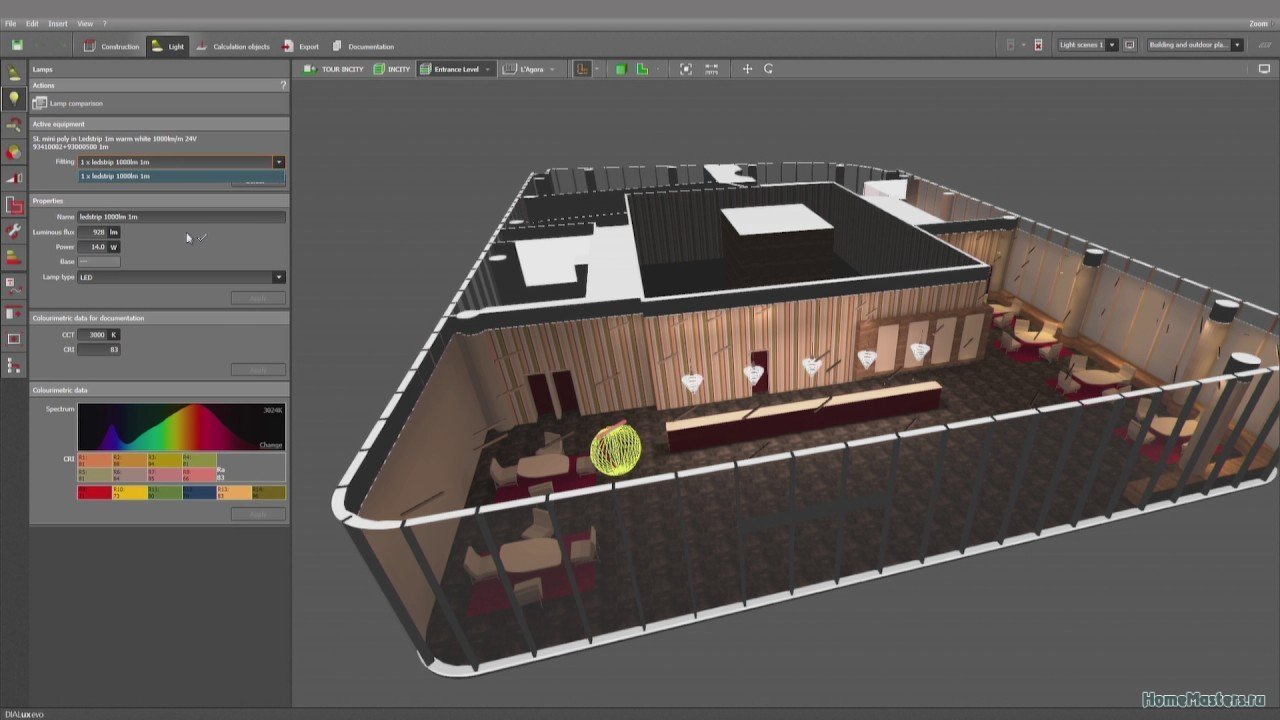Viewport: 1280px width, 720px height.
Task: Open the Insert menu
Action: pyautogui.click(x=58, y=23)
